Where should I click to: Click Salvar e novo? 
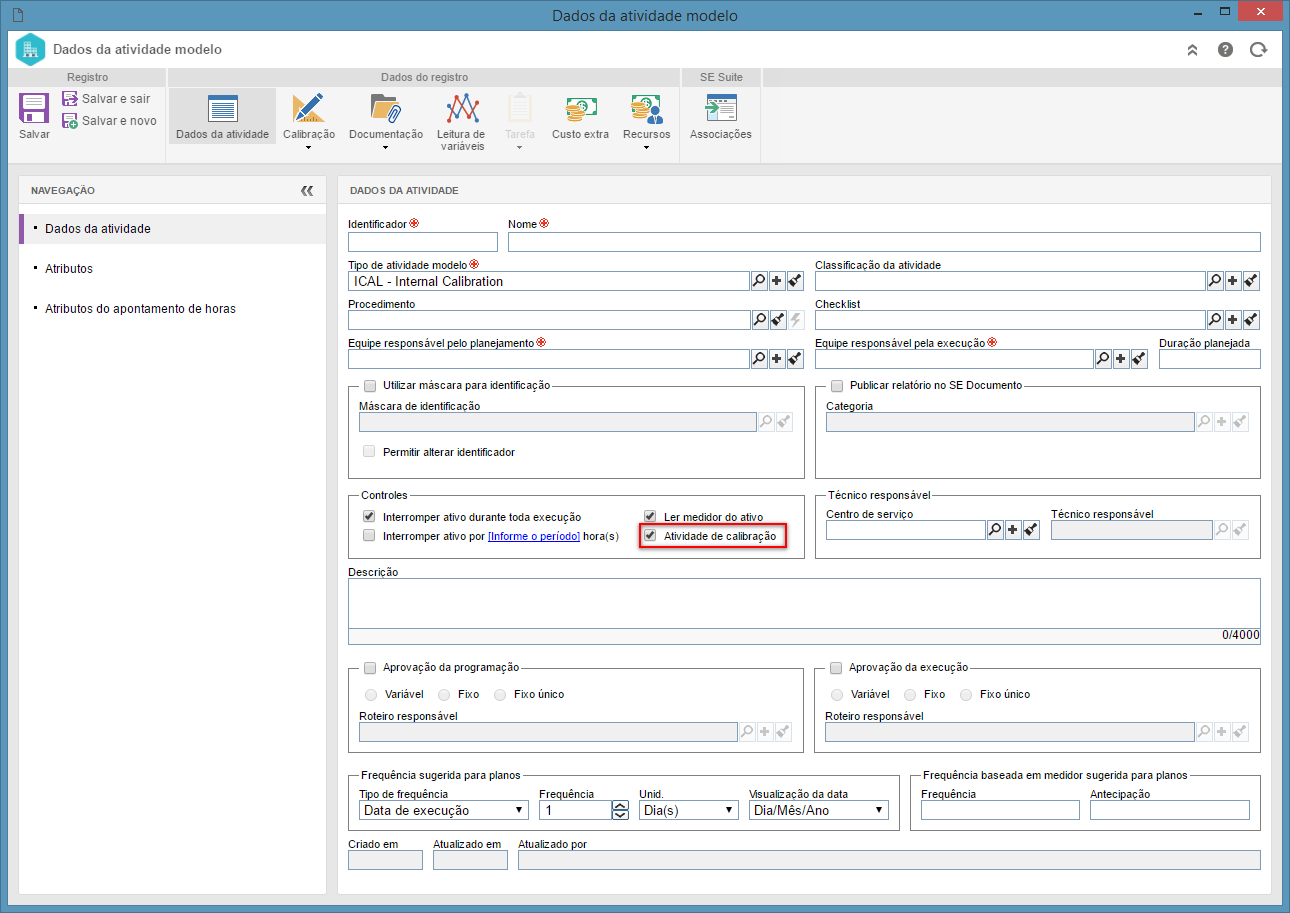[x=109, y=121]
